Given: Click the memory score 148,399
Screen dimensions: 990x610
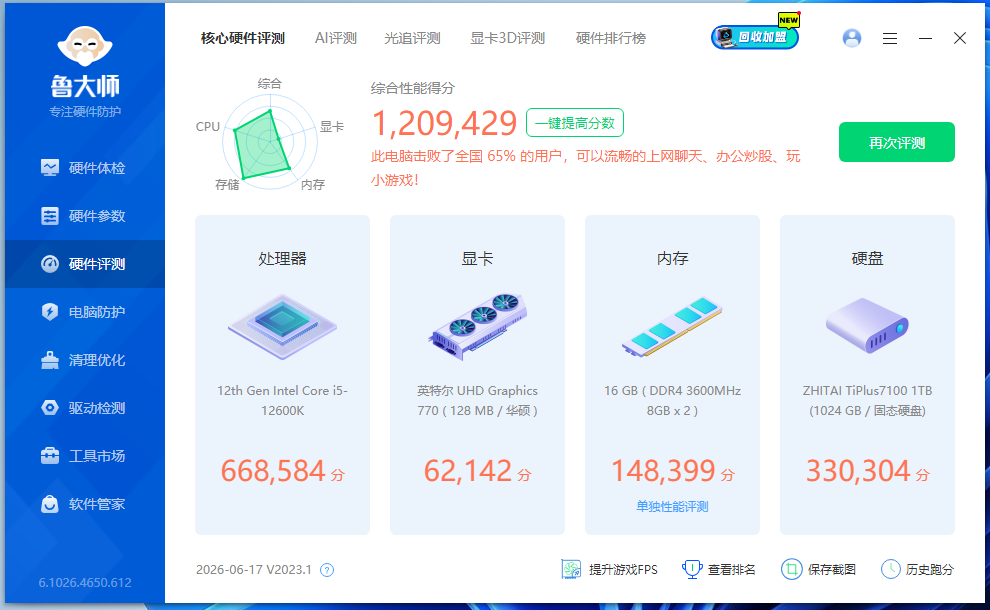Looking at the screenshot, I should [x=664, y=471].
